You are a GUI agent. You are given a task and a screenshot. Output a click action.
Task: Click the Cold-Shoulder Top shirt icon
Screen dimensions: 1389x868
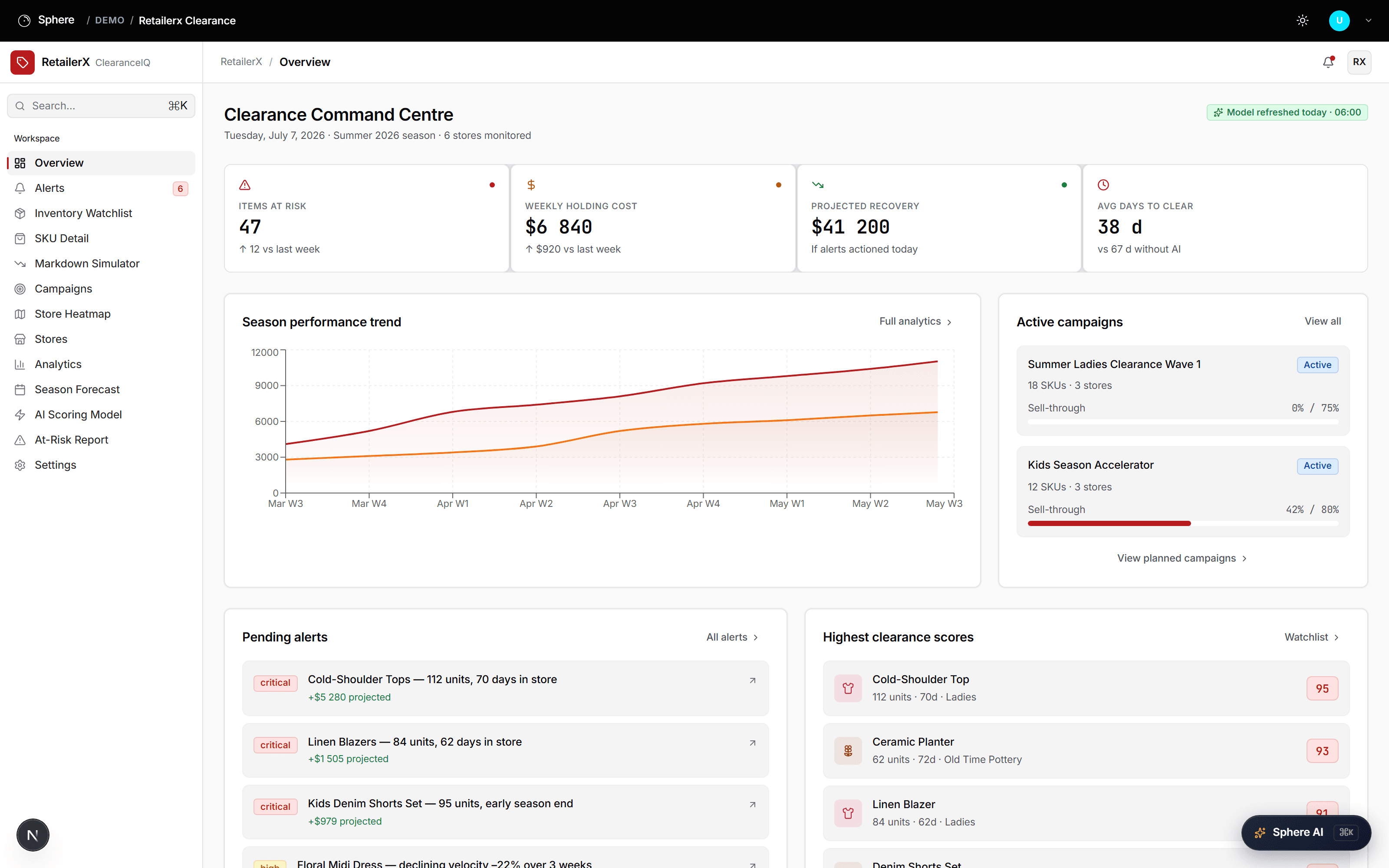click(848, 688)
